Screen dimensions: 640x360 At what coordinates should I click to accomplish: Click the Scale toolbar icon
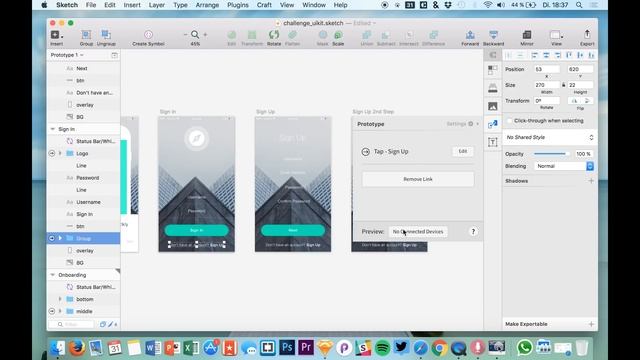point(338,35)
